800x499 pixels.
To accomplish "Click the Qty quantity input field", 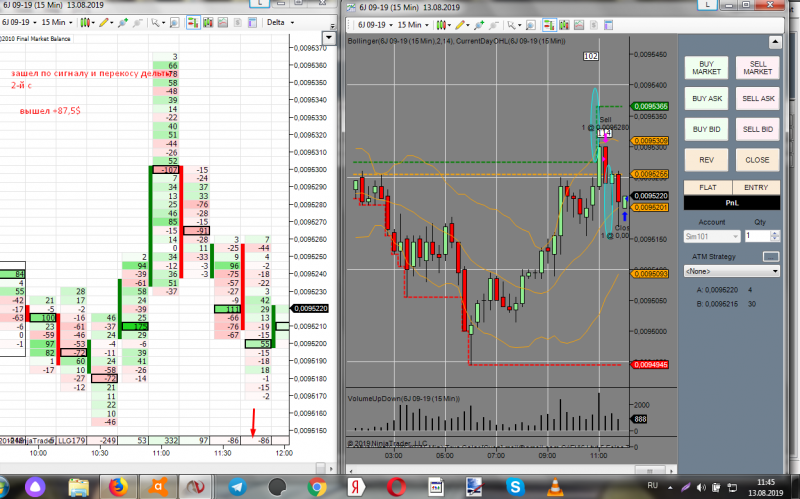I will click(x=757, y=236).
